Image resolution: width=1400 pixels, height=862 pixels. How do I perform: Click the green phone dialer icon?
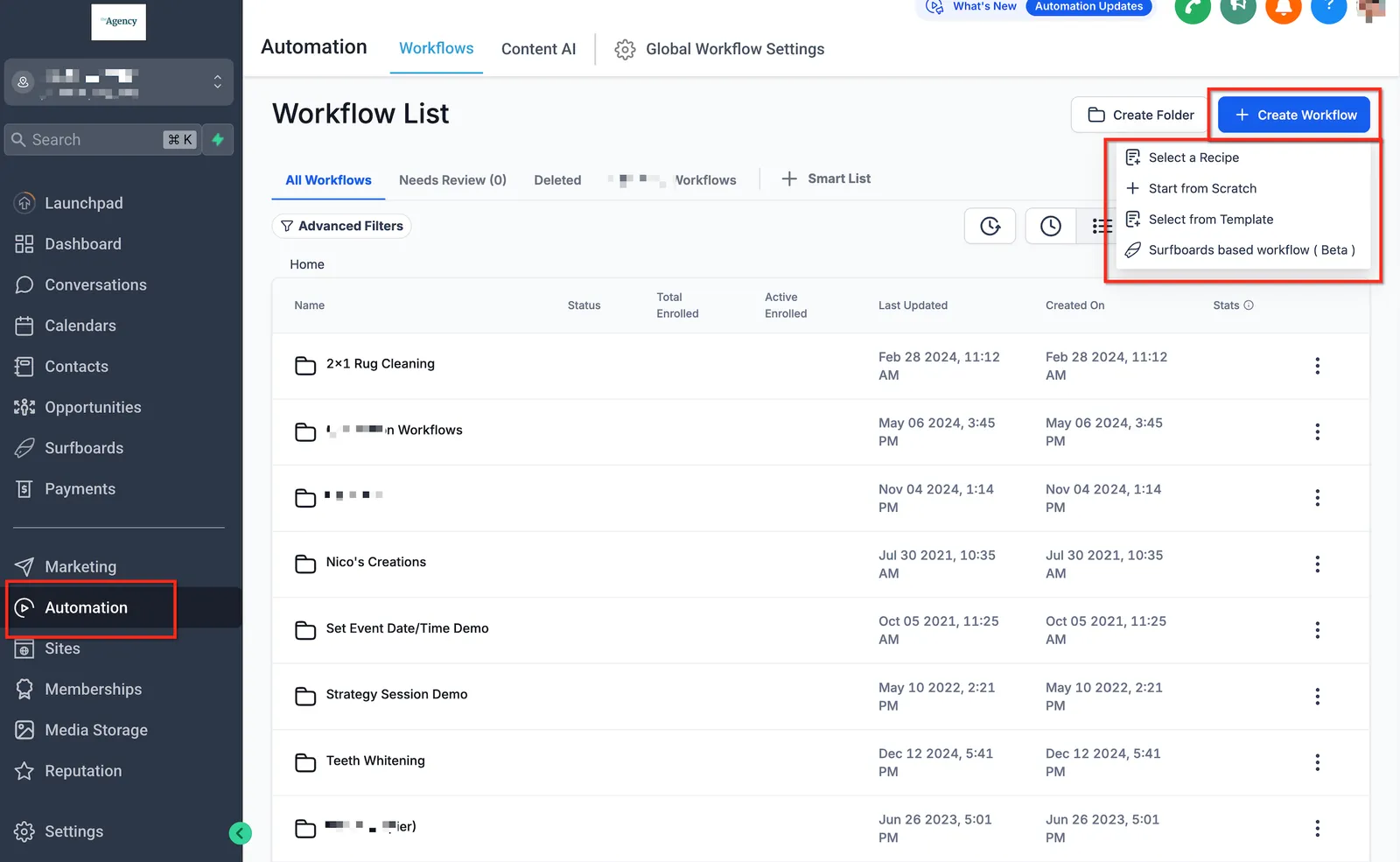[1193, 7]
